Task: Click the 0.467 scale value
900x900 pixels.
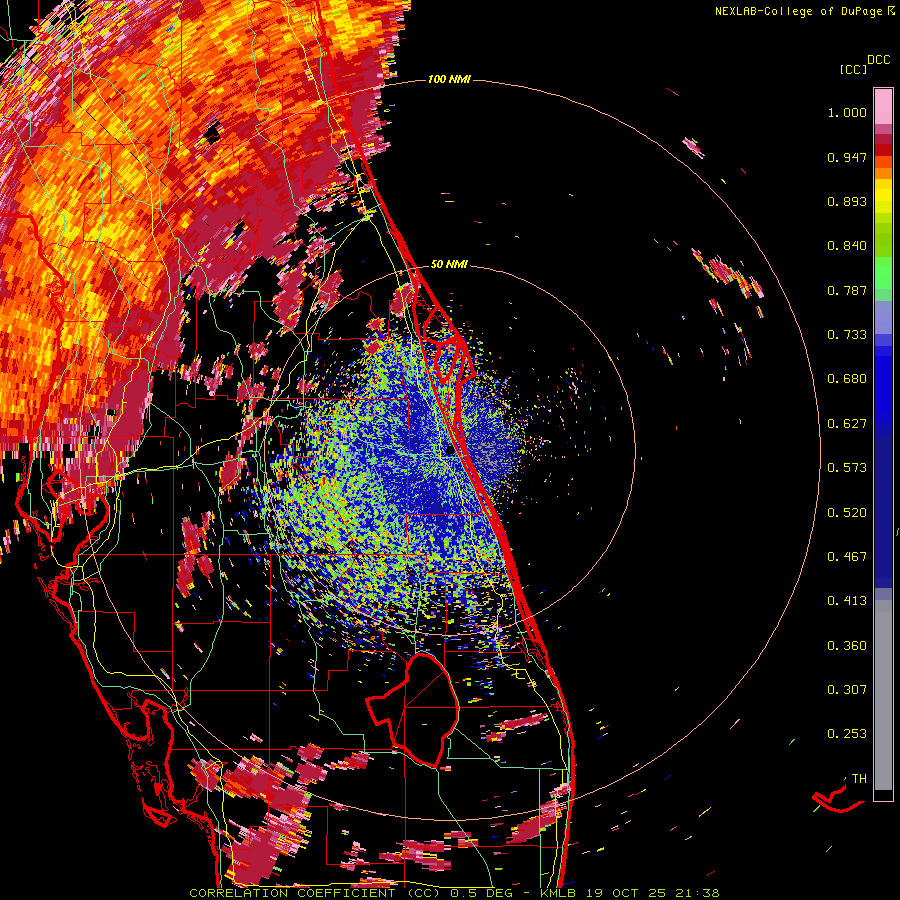Action: click(847, 556)
